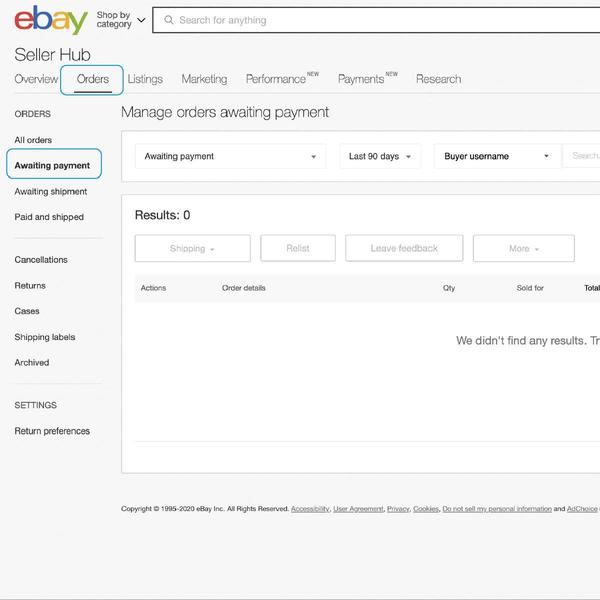
Task: Go to Cancellations
Action: pyautogui.click(x=41, y=260)
